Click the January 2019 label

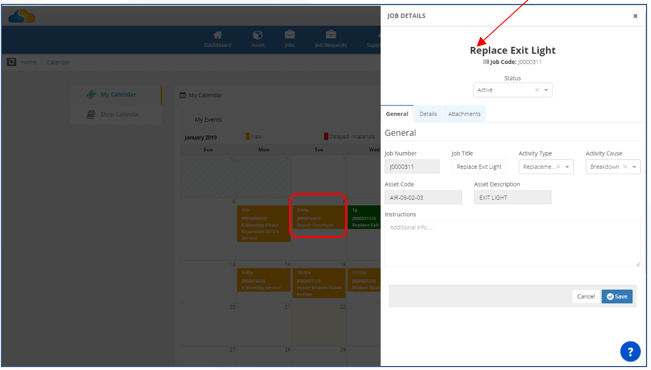click(201, 137)
